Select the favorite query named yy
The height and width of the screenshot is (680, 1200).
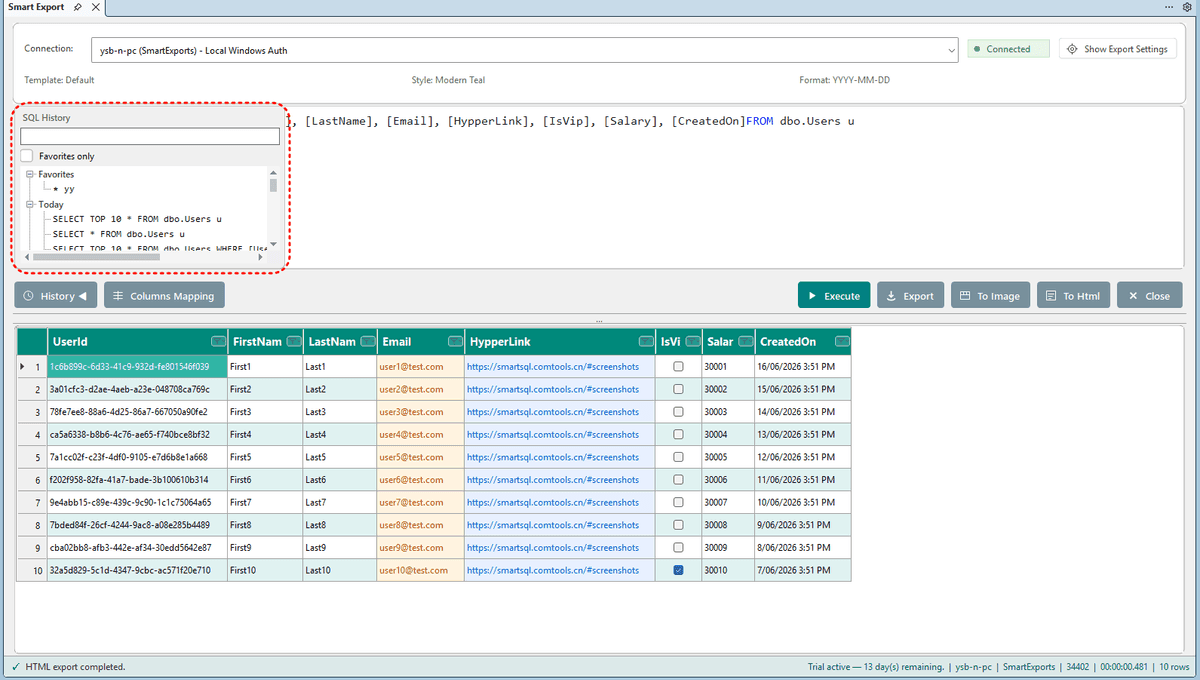coord(64,189)
